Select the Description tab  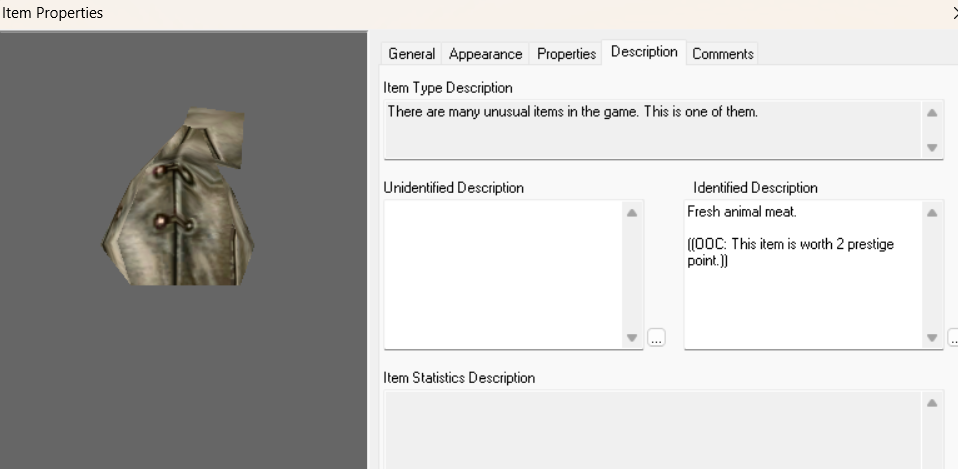click(644, 52)
